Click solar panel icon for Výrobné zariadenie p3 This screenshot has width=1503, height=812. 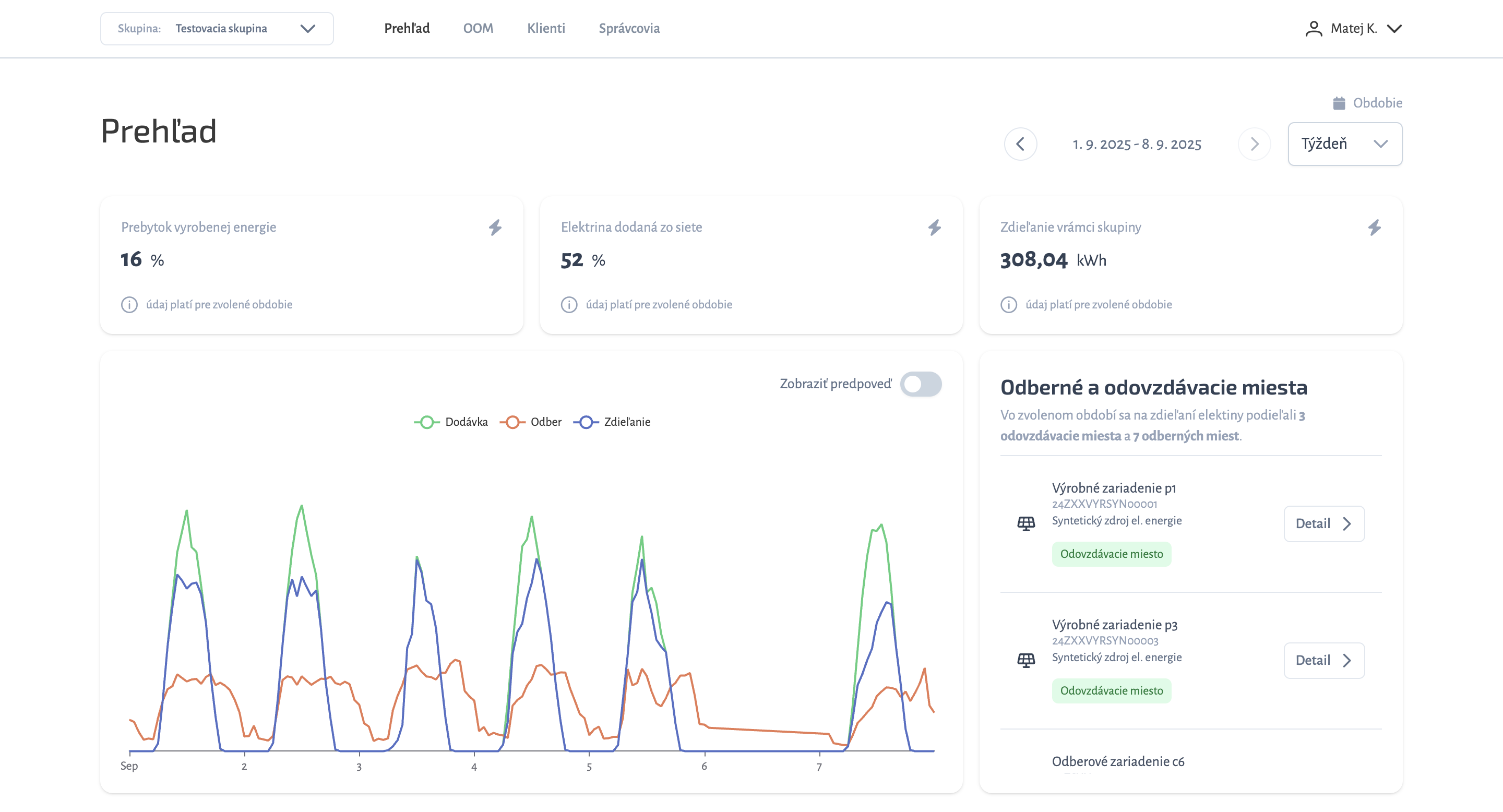[1025, 660]
